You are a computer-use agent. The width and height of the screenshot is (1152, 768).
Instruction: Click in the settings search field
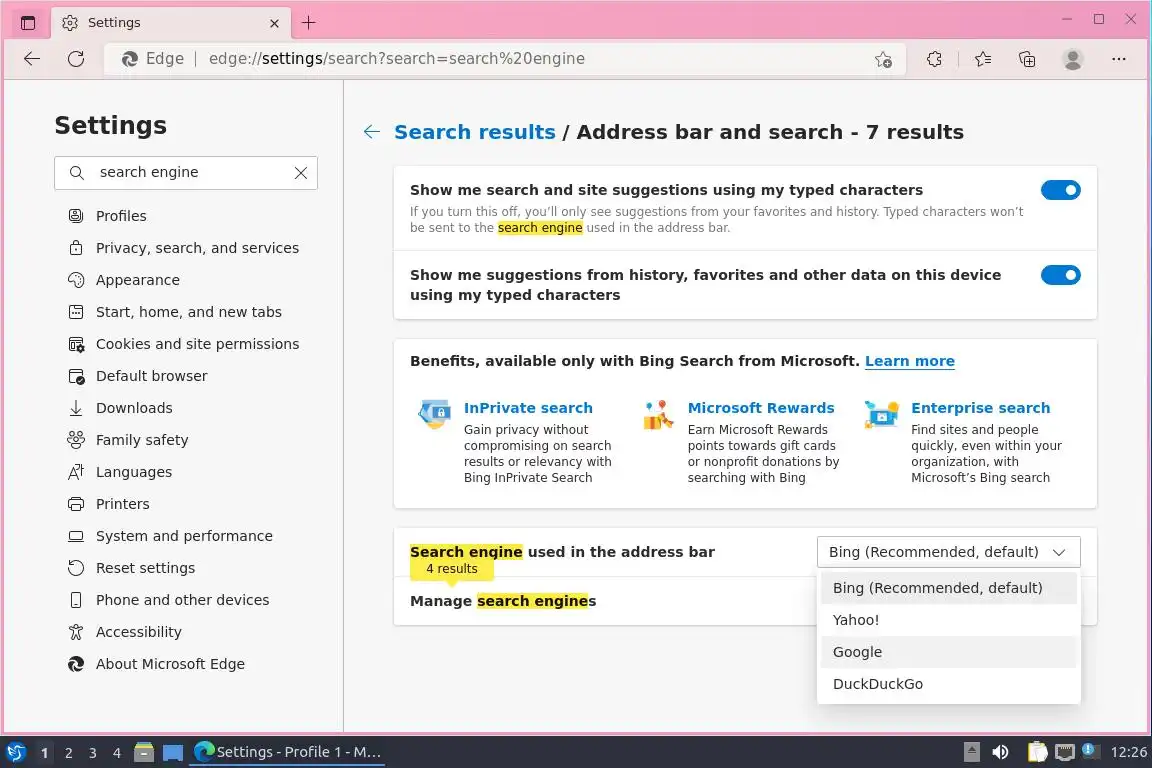click(x=186, y=173)
